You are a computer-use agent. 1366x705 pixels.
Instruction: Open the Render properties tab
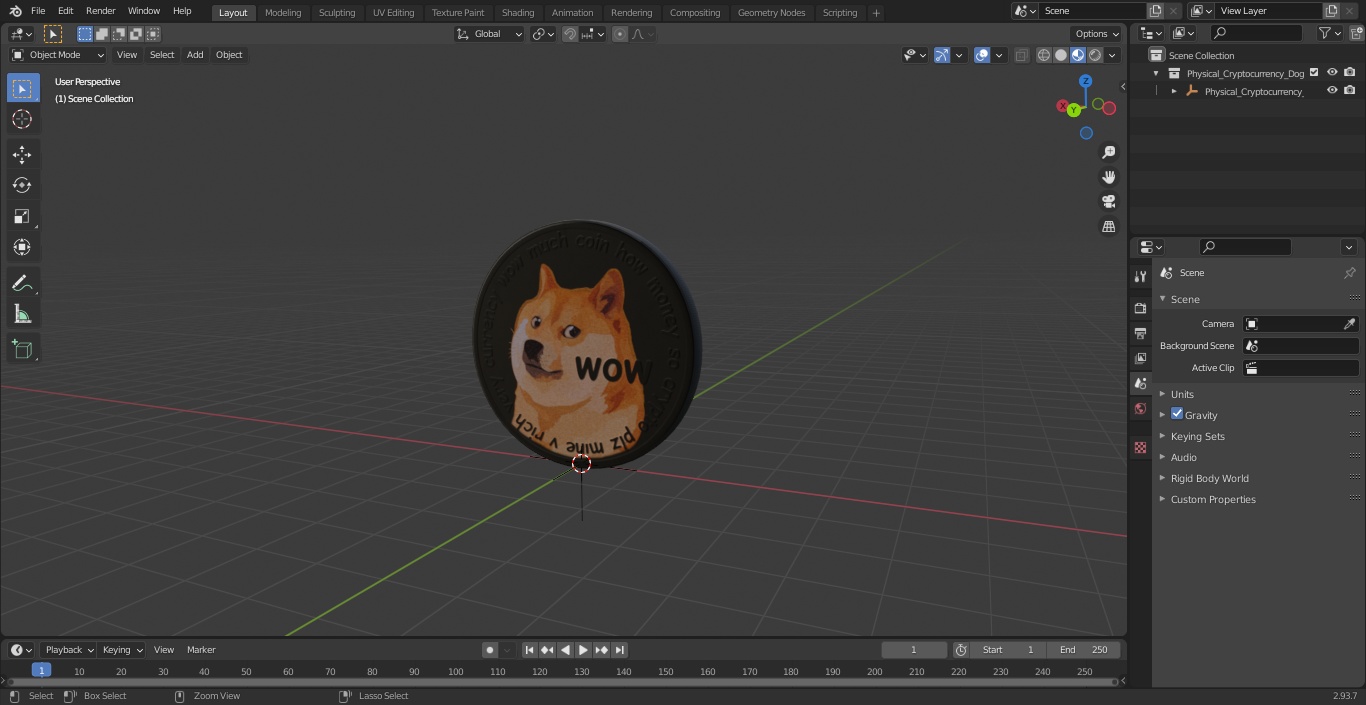click(x=1140, y=308)
